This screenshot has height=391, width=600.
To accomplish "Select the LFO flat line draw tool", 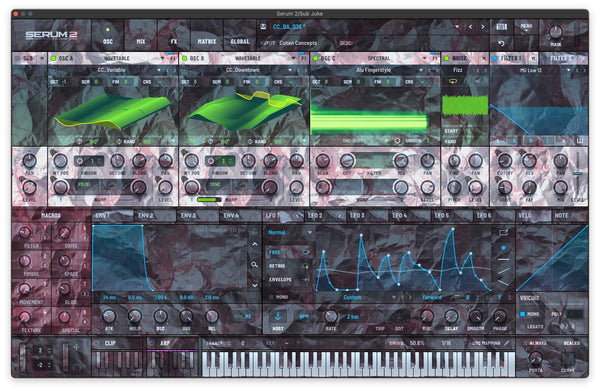I will tap(503, 259).
